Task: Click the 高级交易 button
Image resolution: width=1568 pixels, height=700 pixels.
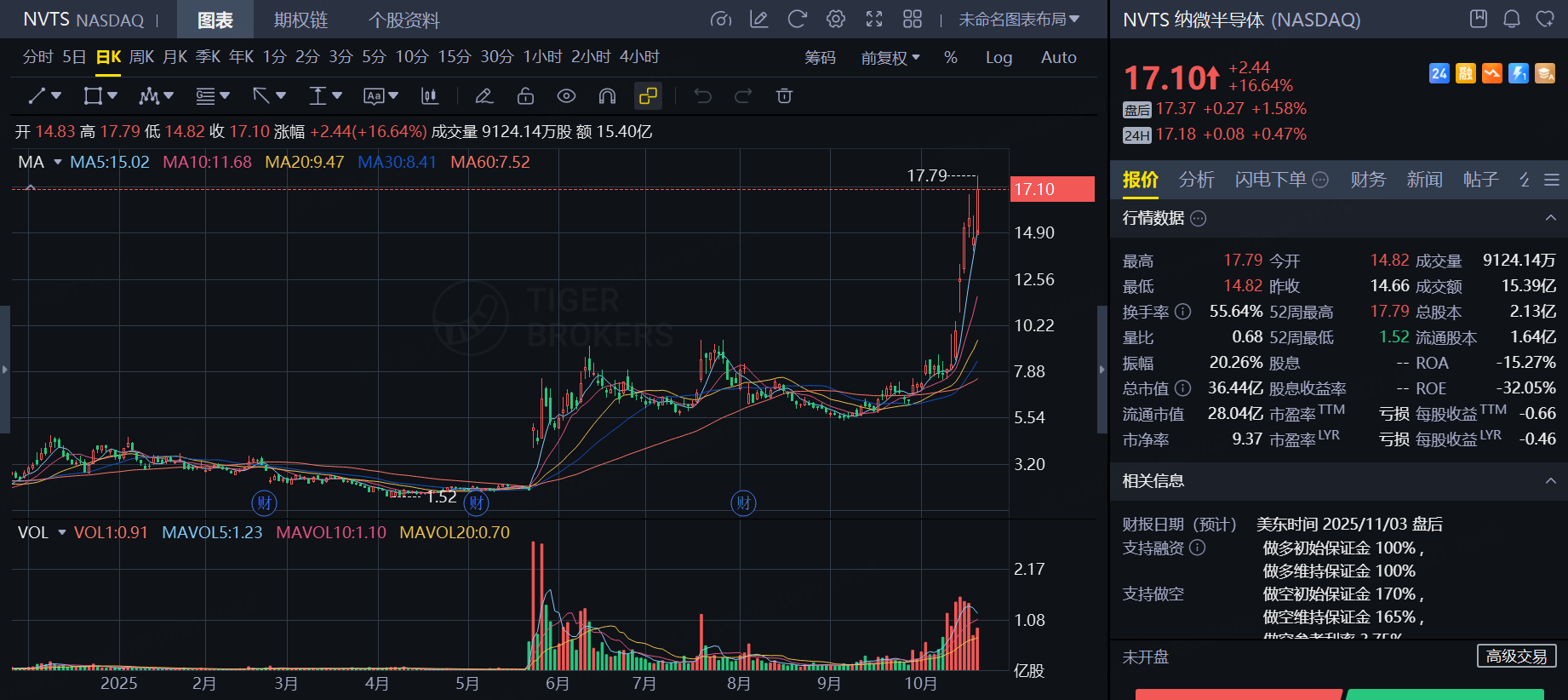Action: click(x=1516, y=656)
